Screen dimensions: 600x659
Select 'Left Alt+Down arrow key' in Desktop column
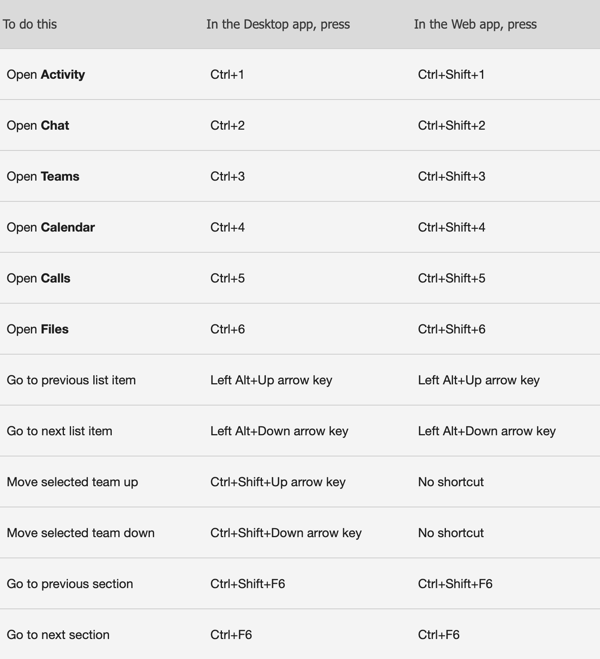[279, 431]
